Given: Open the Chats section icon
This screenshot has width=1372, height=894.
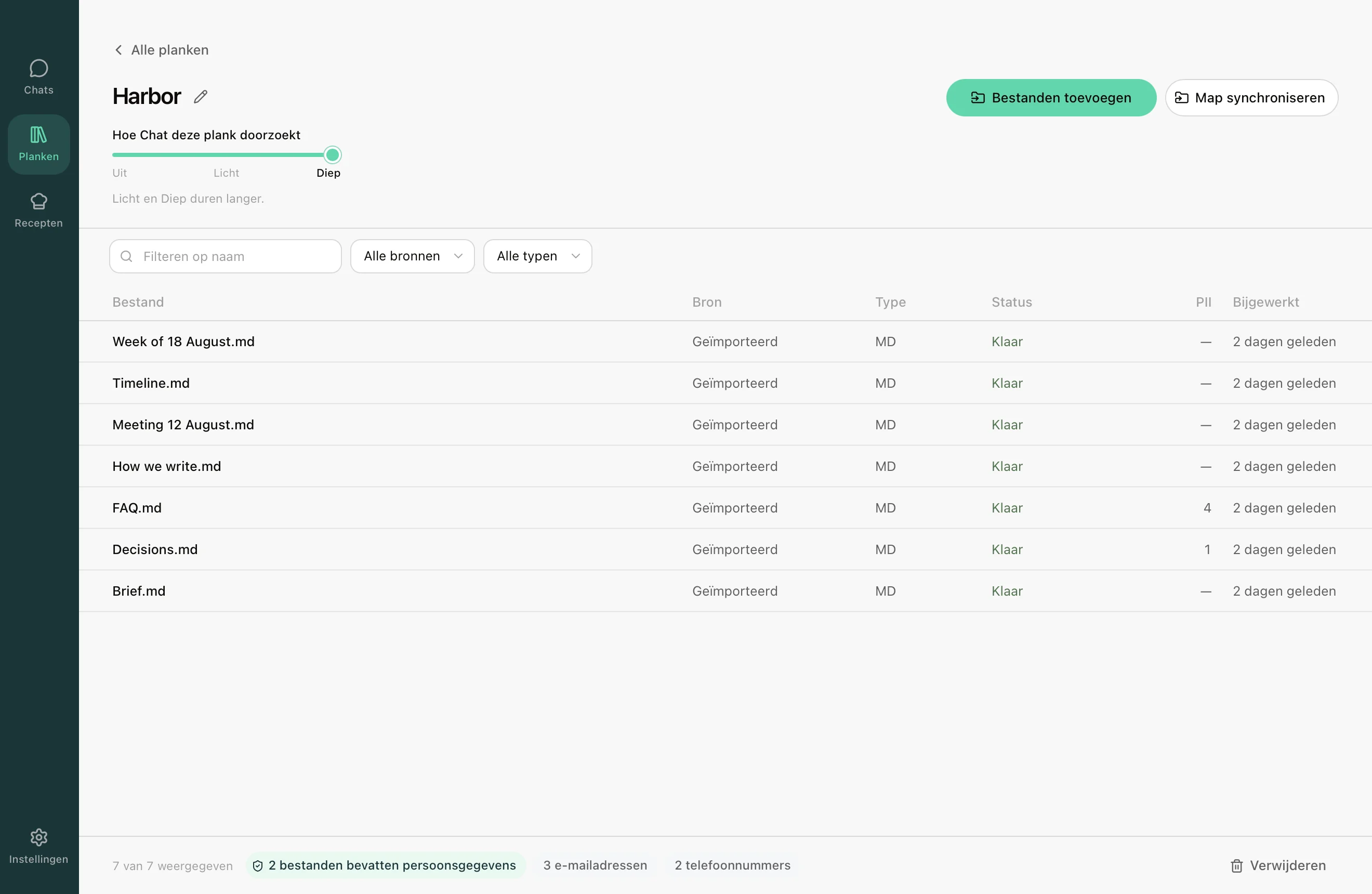Looking at the screenshot, I should [38, 69].
